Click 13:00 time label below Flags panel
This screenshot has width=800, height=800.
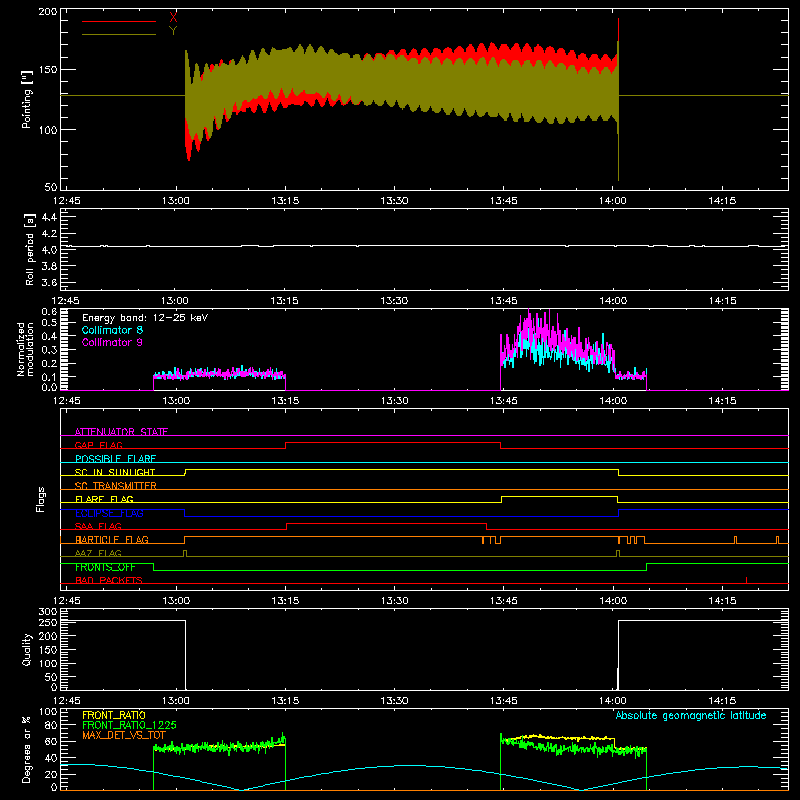click(176, 601)
